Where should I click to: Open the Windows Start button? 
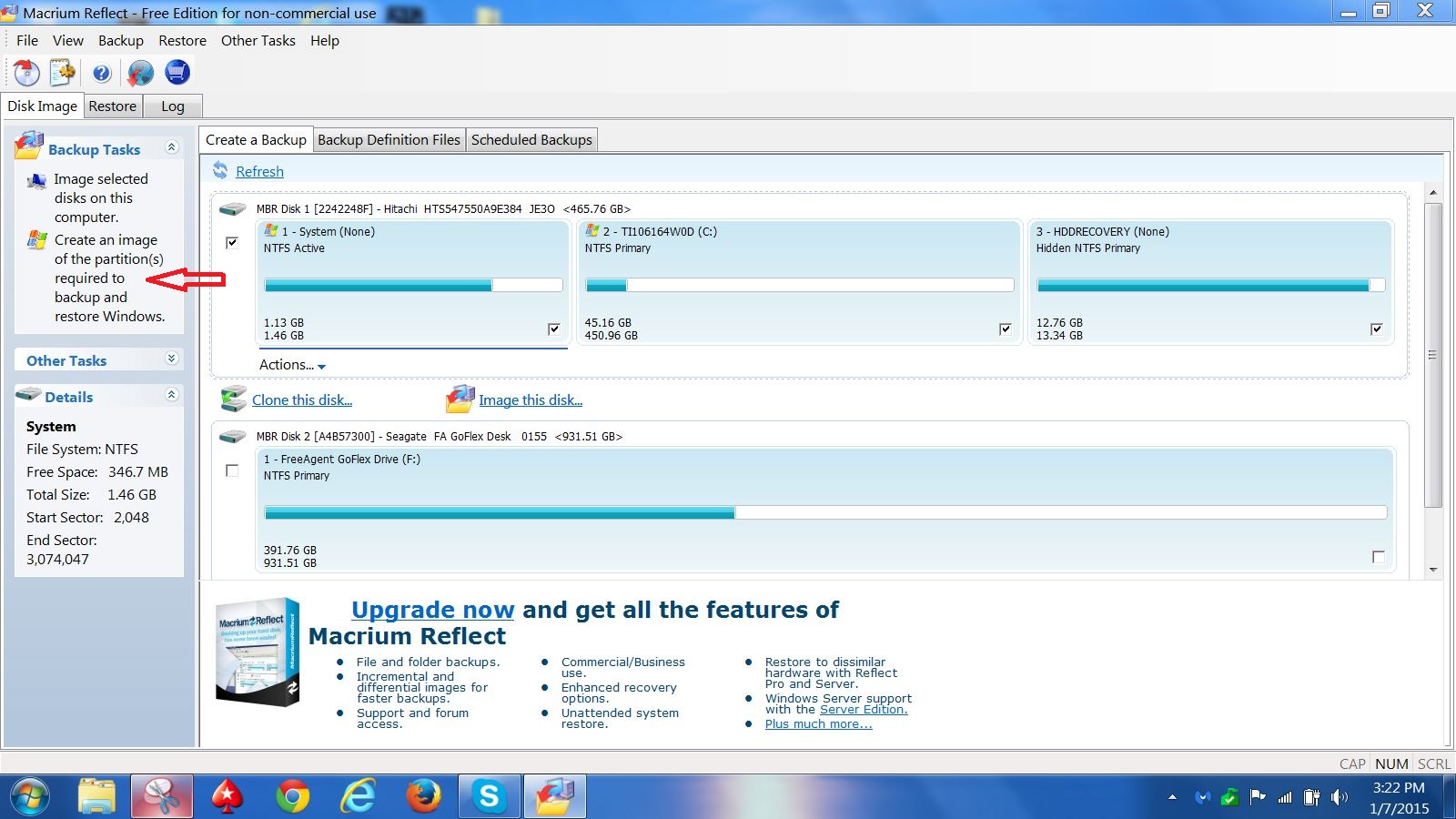[x=29, y=797]
